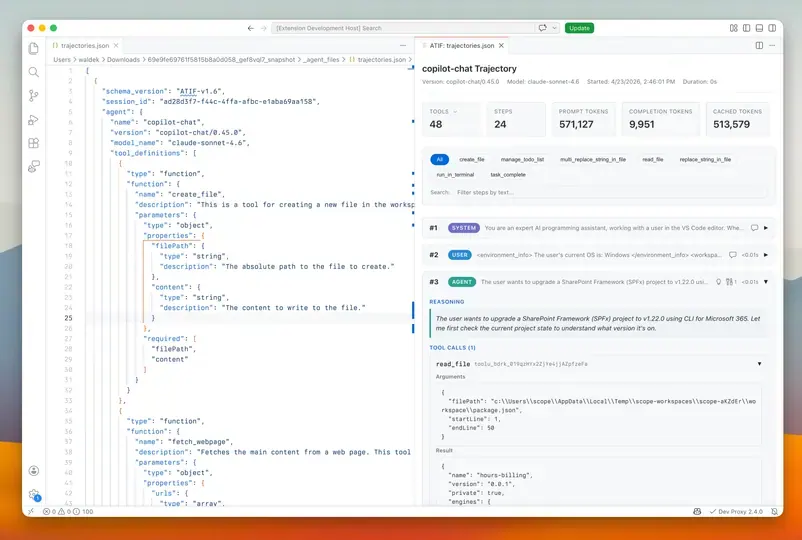This screenshot has width=802, height=540.
Task: Open the Source Control view
Action: 34,96
